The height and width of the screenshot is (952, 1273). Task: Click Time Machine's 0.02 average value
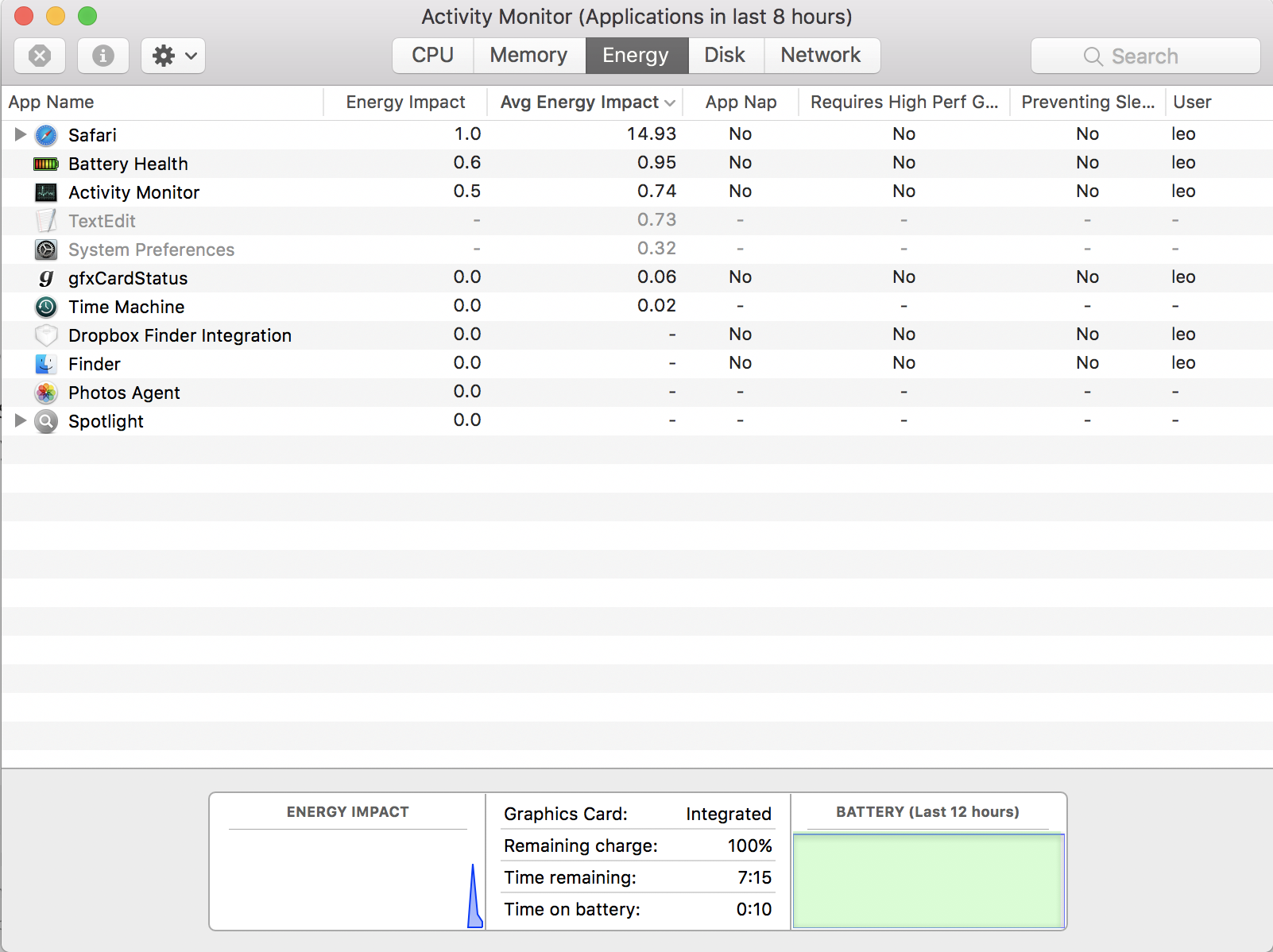tap(656, 305)
